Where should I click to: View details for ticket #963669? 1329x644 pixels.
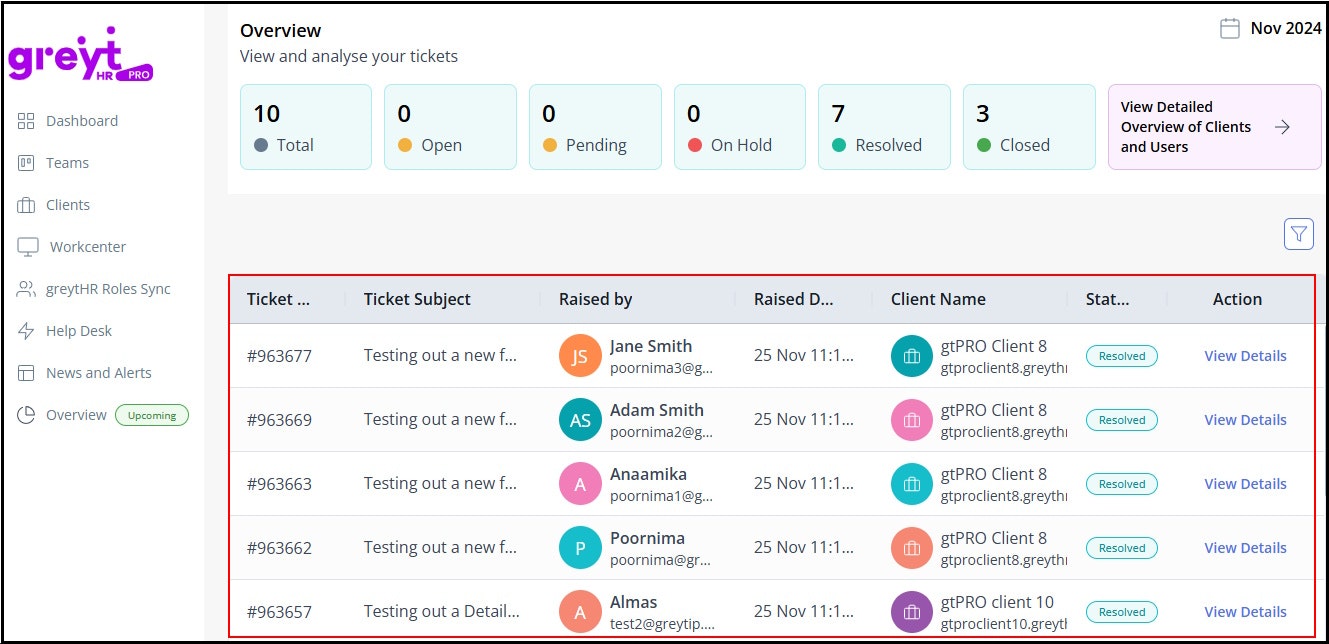click(1245, 420)
